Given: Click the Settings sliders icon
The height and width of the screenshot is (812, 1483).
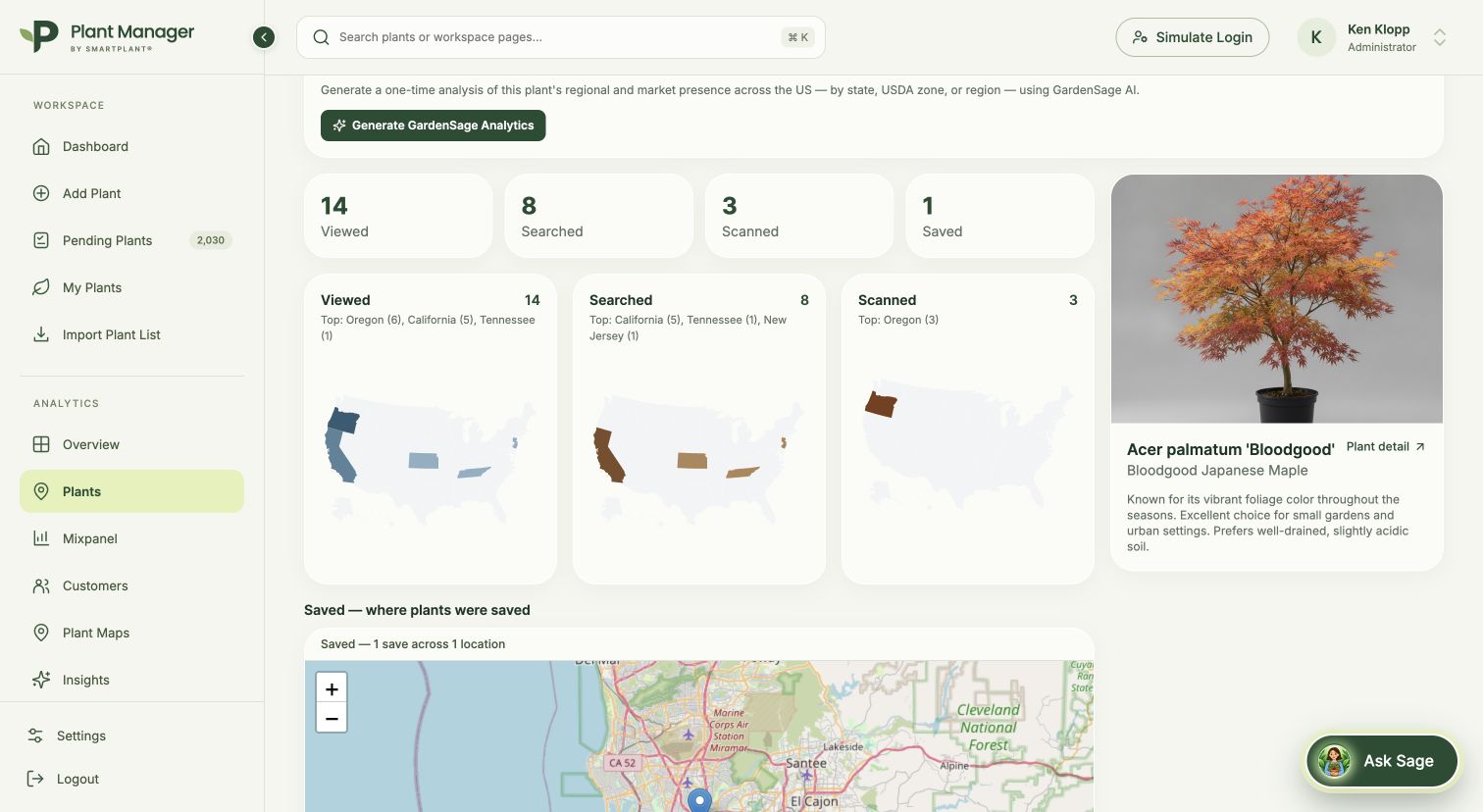Looking at the screenshot, I should [35, 736].
